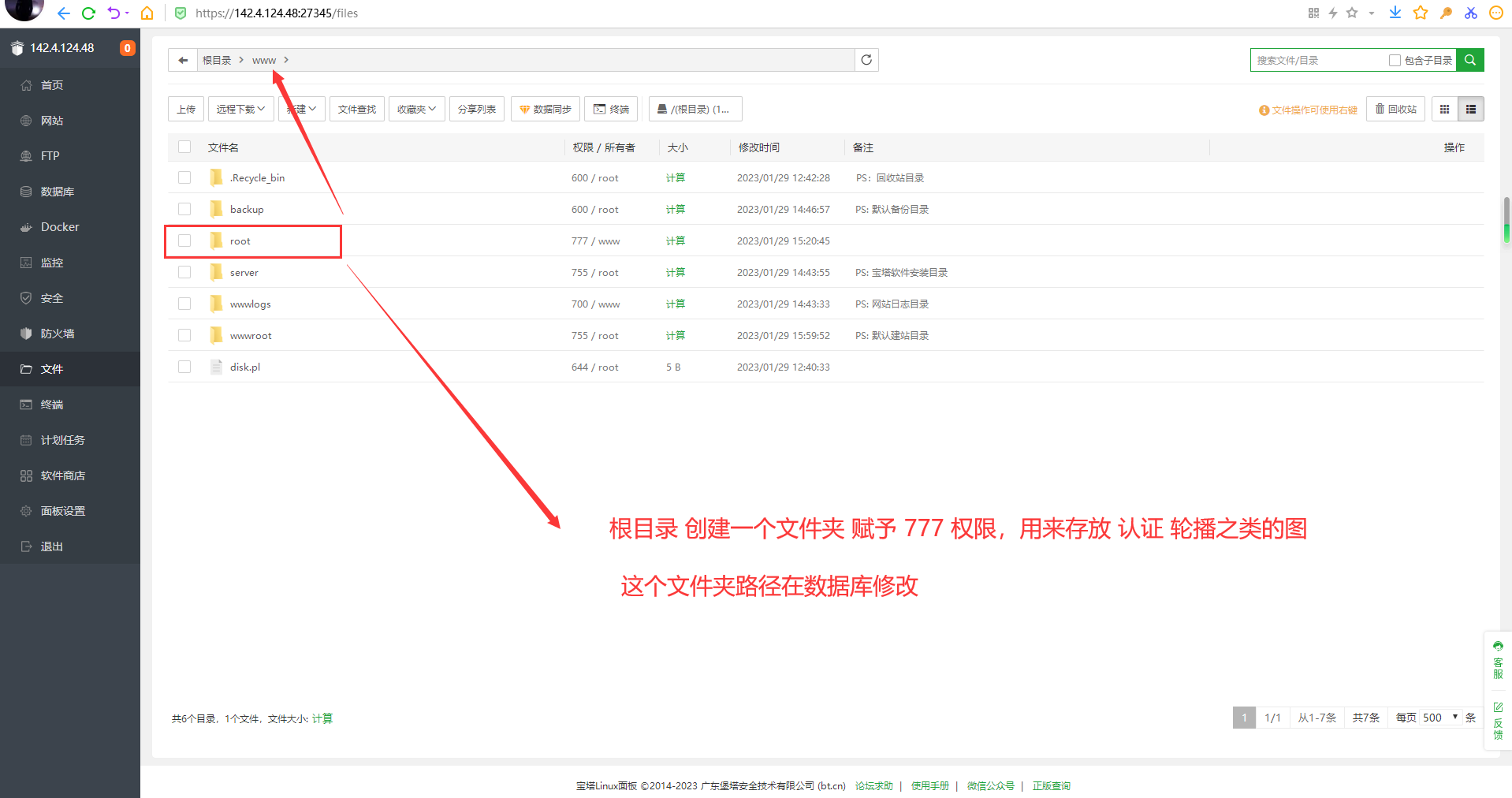Click the browser undo/restore icon

pyautogui.click(x=114, y=13)
